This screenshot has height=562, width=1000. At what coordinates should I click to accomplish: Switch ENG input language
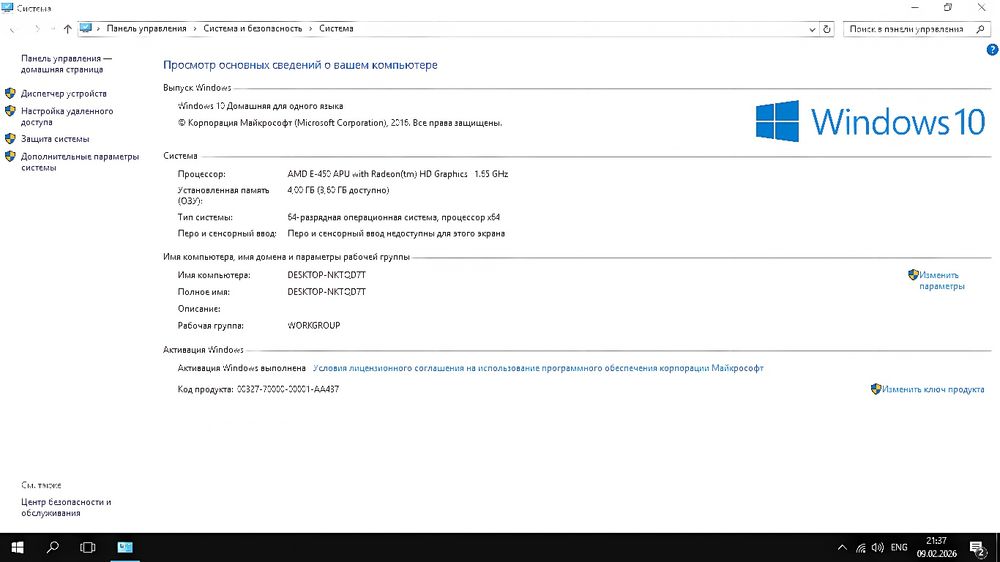(x=899, y=547)
